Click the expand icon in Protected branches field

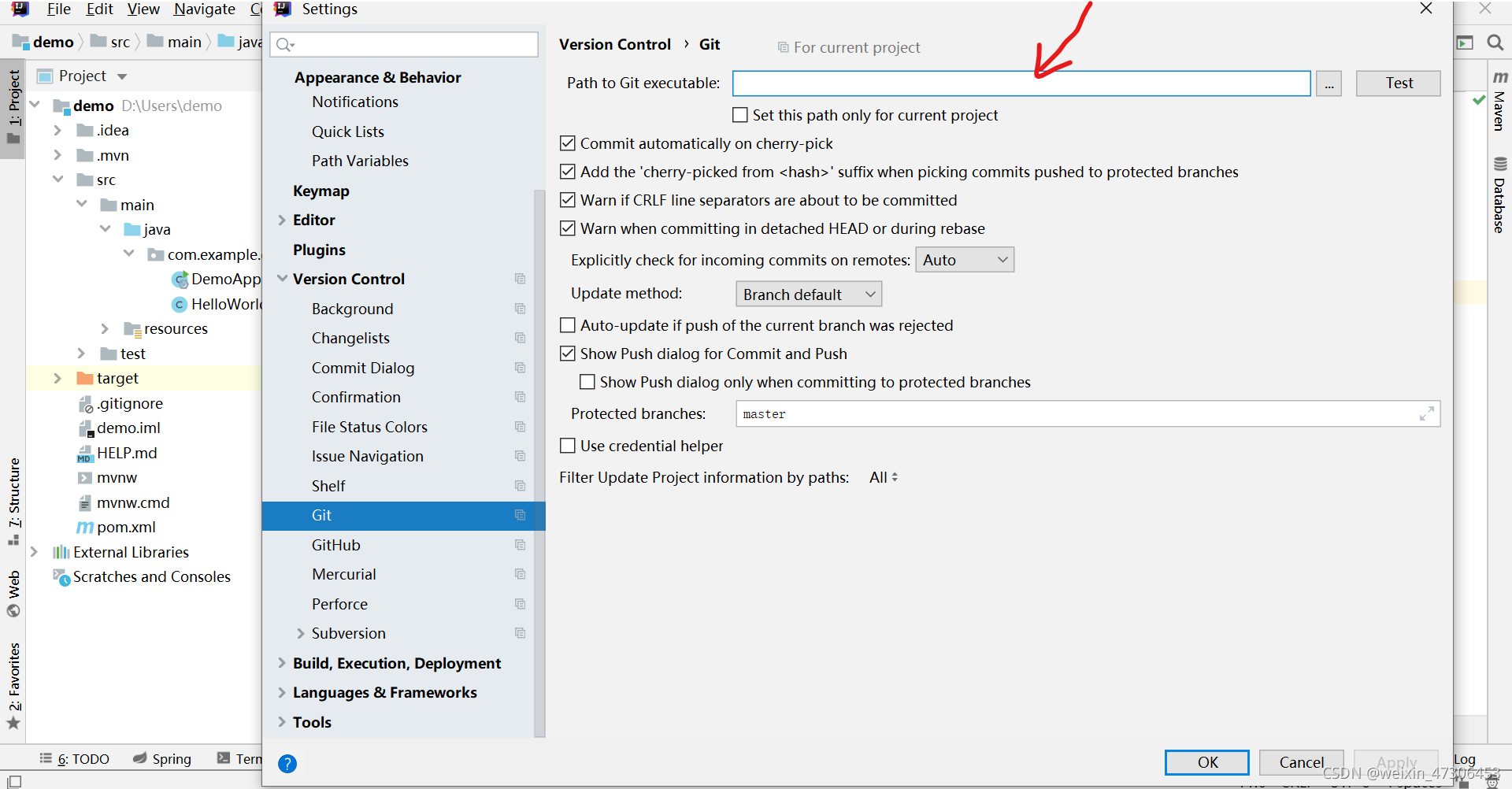1426,413
